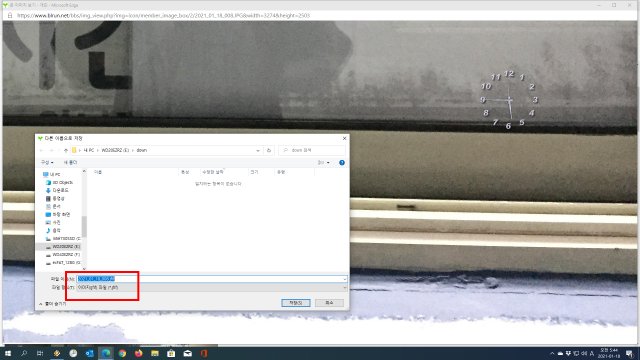Click the blue help question mark icon
Image resolution: width=640 pixels, height=360 pixels.
click(342, 162)
